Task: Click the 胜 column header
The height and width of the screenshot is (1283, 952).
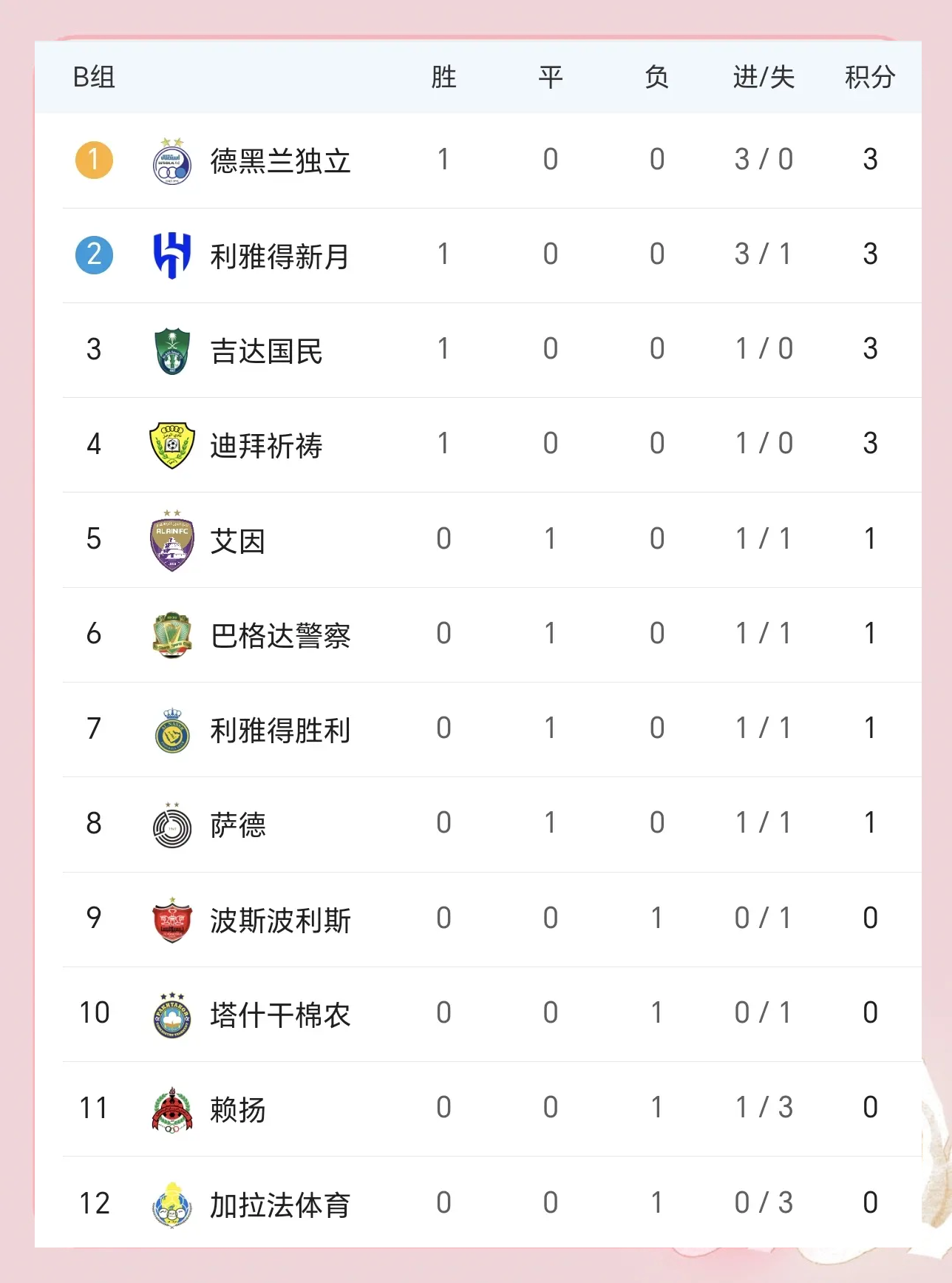Action: click(x=443, y=77)
